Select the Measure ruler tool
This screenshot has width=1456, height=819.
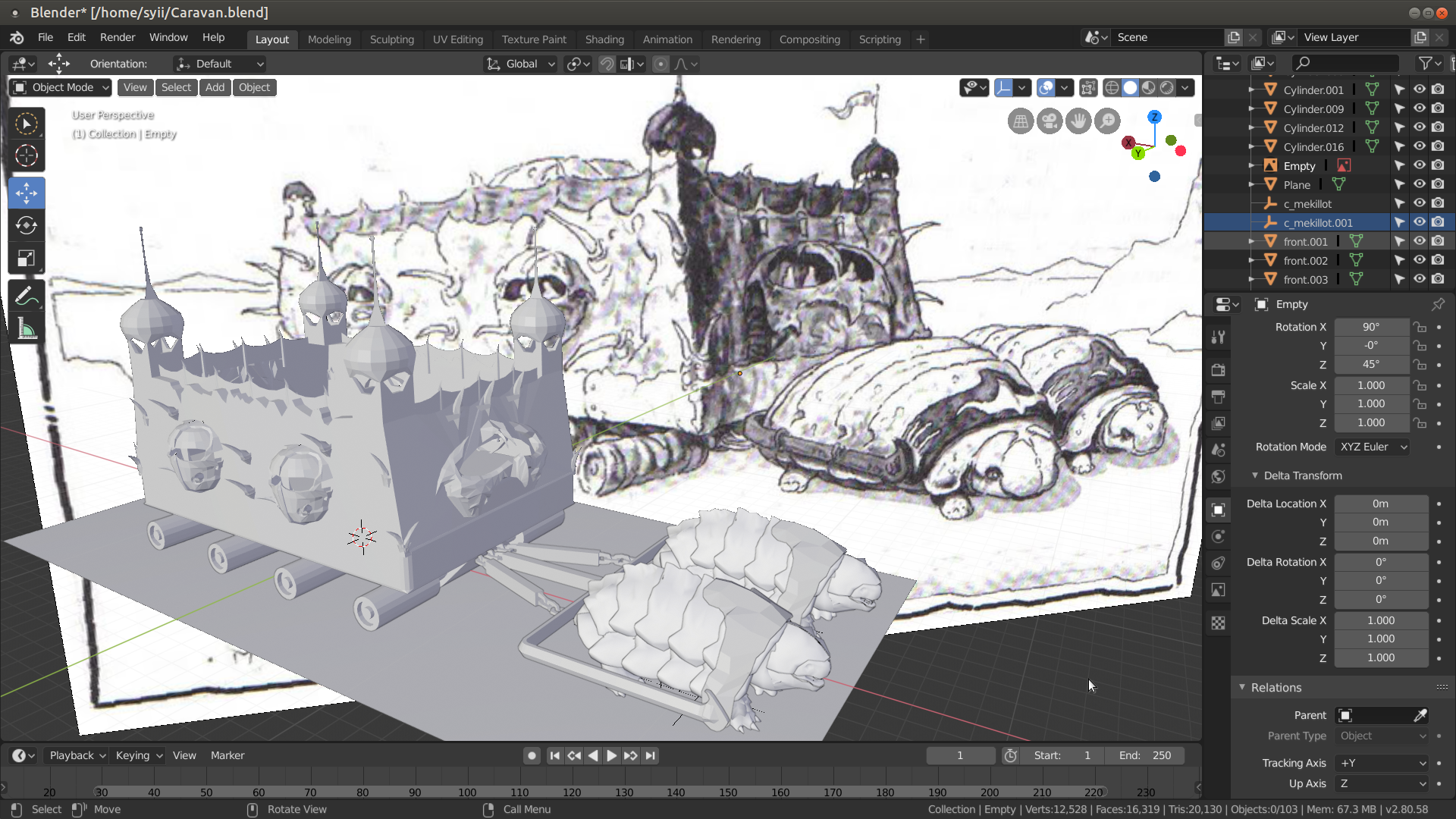[27, 328]
